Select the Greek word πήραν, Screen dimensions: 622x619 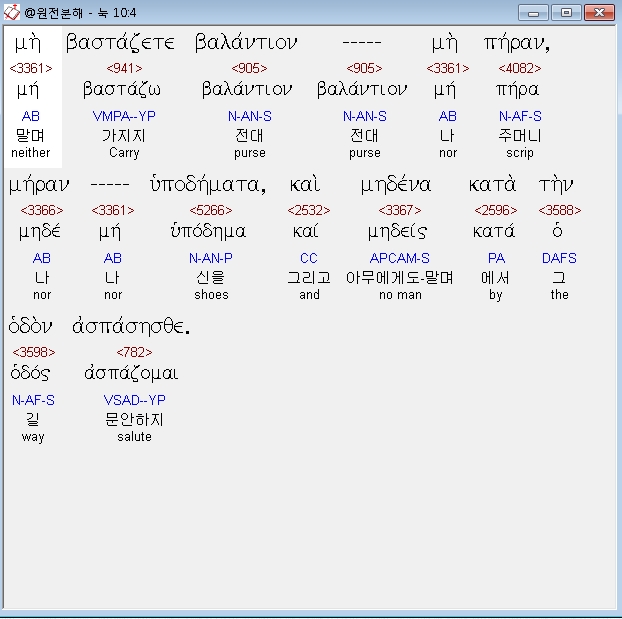point(516,43)
